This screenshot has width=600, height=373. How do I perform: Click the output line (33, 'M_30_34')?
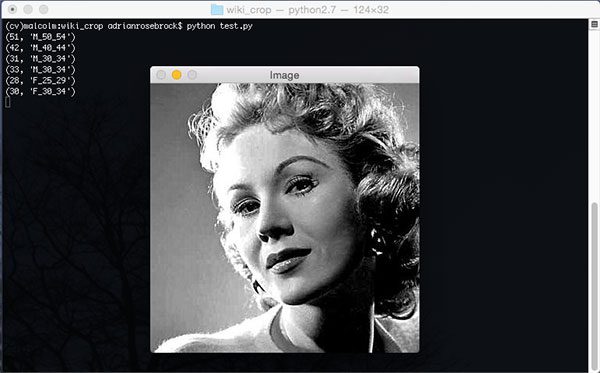41,70
